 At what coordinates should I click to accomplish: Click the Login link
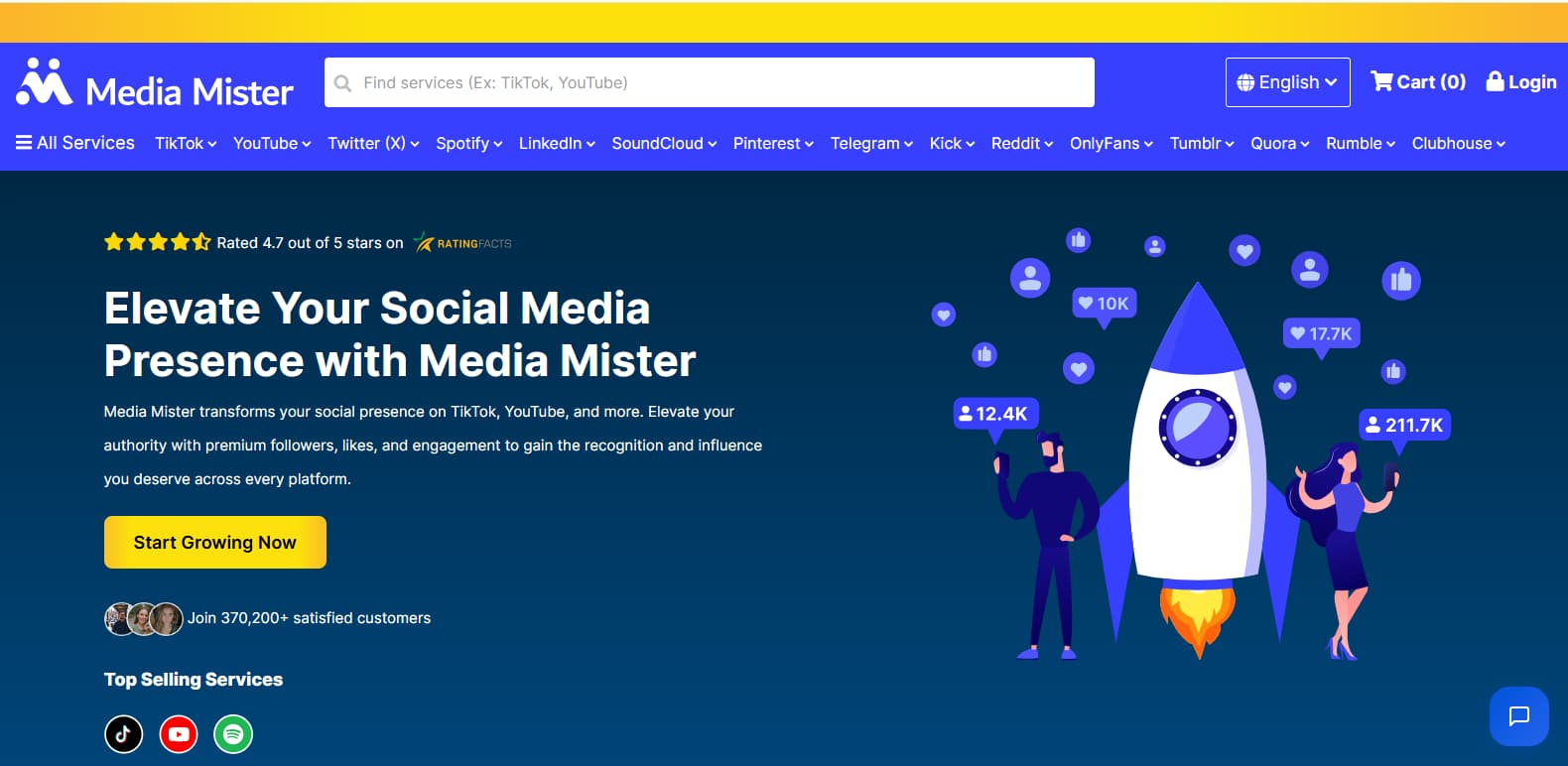pos(1521,81)
